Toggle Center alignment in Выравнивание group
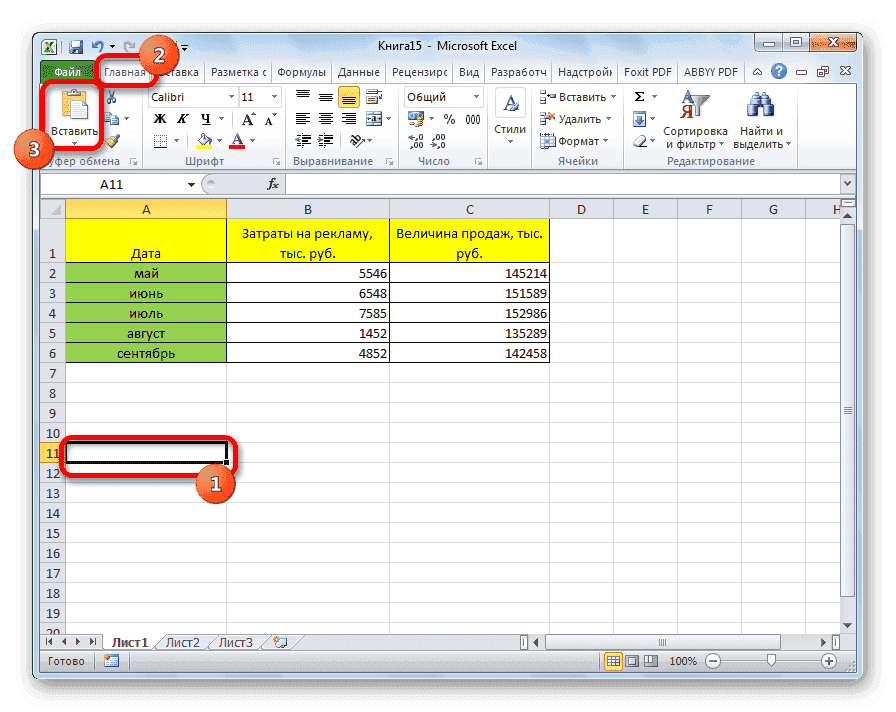The image size is (896, 712). [x=325, y=118]
